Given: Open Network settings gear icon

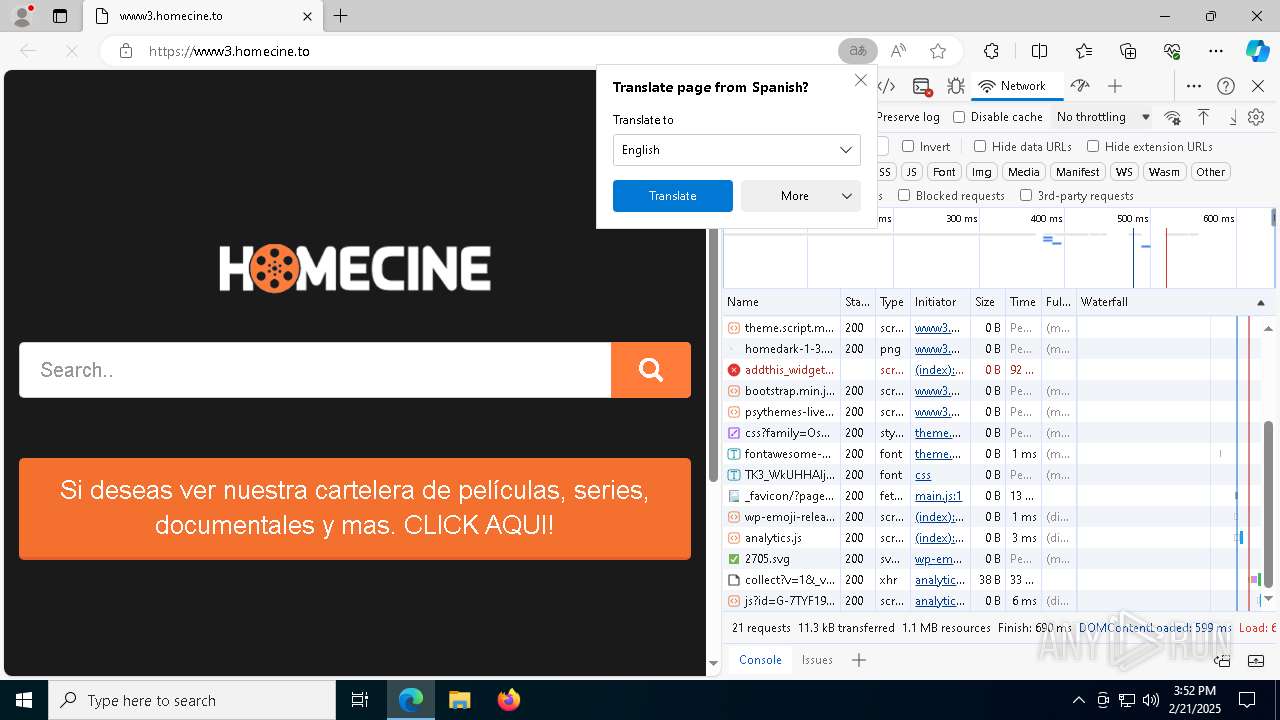Looking at the screenshot, I should click(1256, 117).
